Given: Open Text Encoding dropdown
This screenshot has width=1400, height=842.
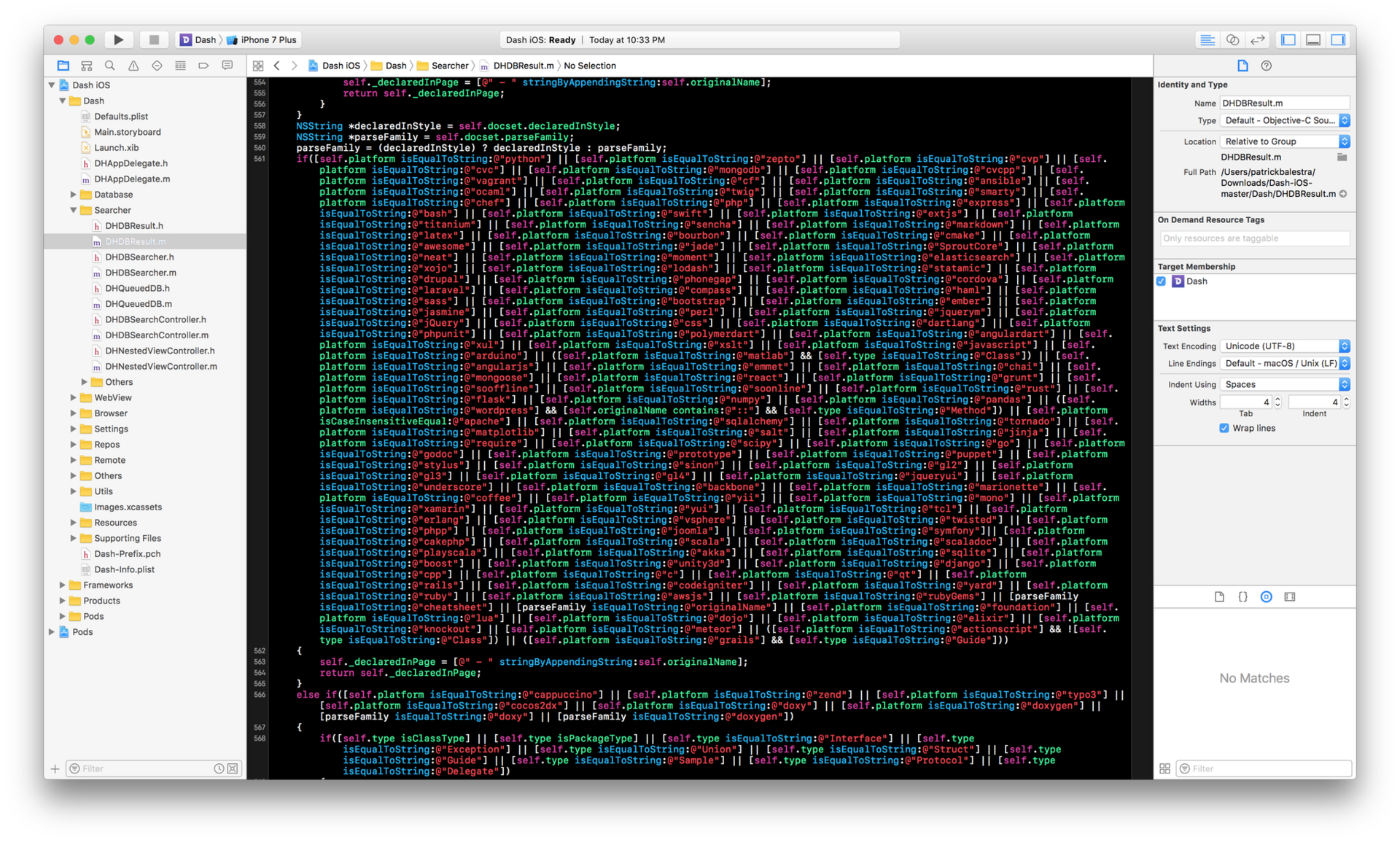Looking at the screenshot, I should click(1285, 346).
